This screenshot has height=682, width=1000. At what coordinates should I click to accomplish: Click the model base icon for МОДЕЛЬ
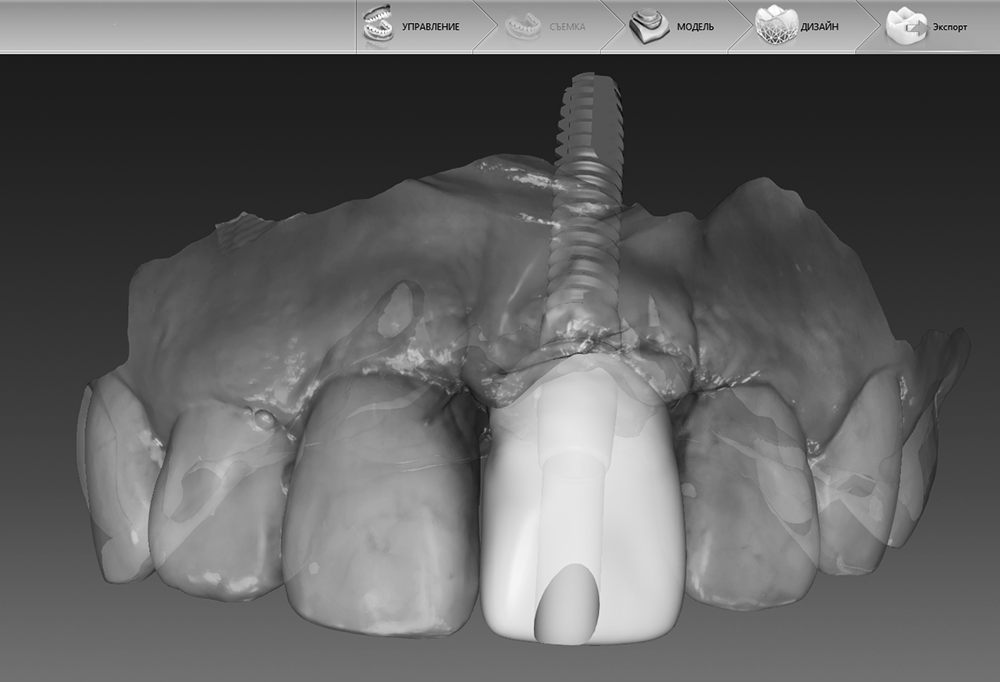pyautogui.click(x=649, y=26)
